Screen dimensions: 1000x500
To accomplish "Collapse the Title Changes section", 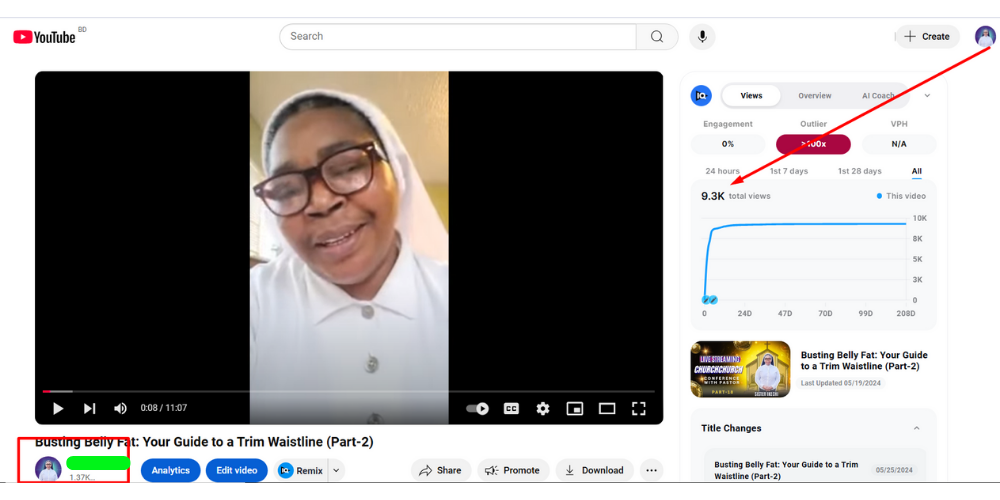I will click(917, 428).
